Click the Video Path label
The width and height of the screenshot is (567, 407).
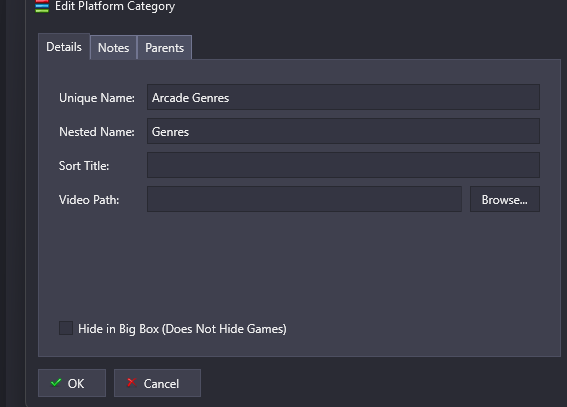pos(89,200)
